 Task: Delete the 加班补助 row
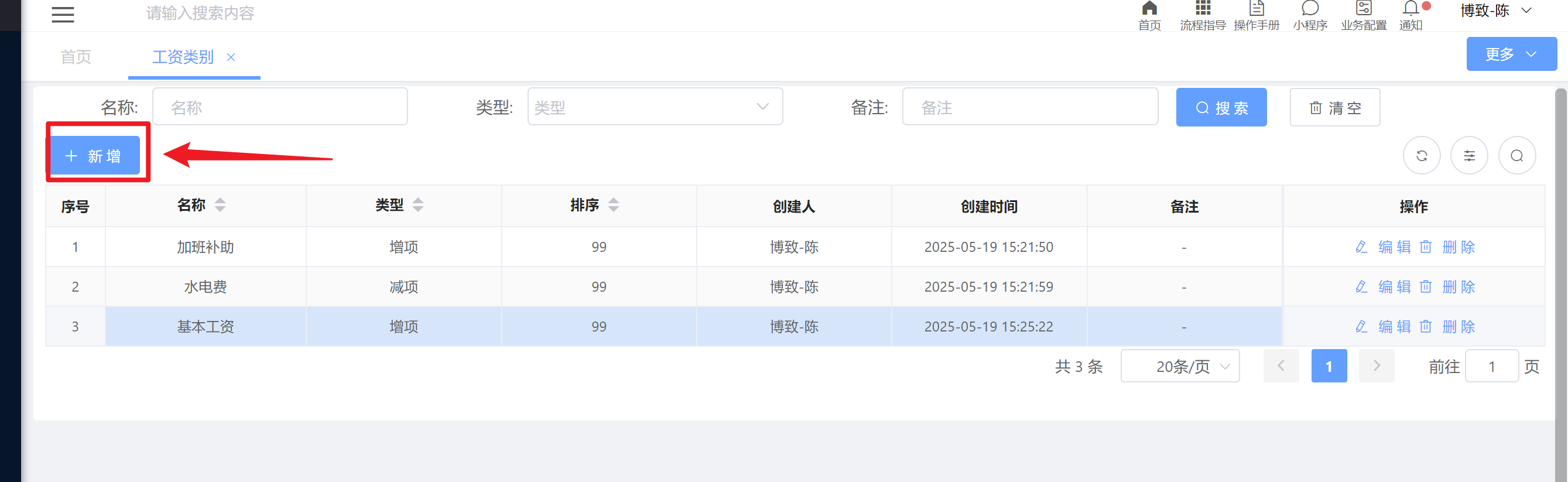click(1447, 247)
